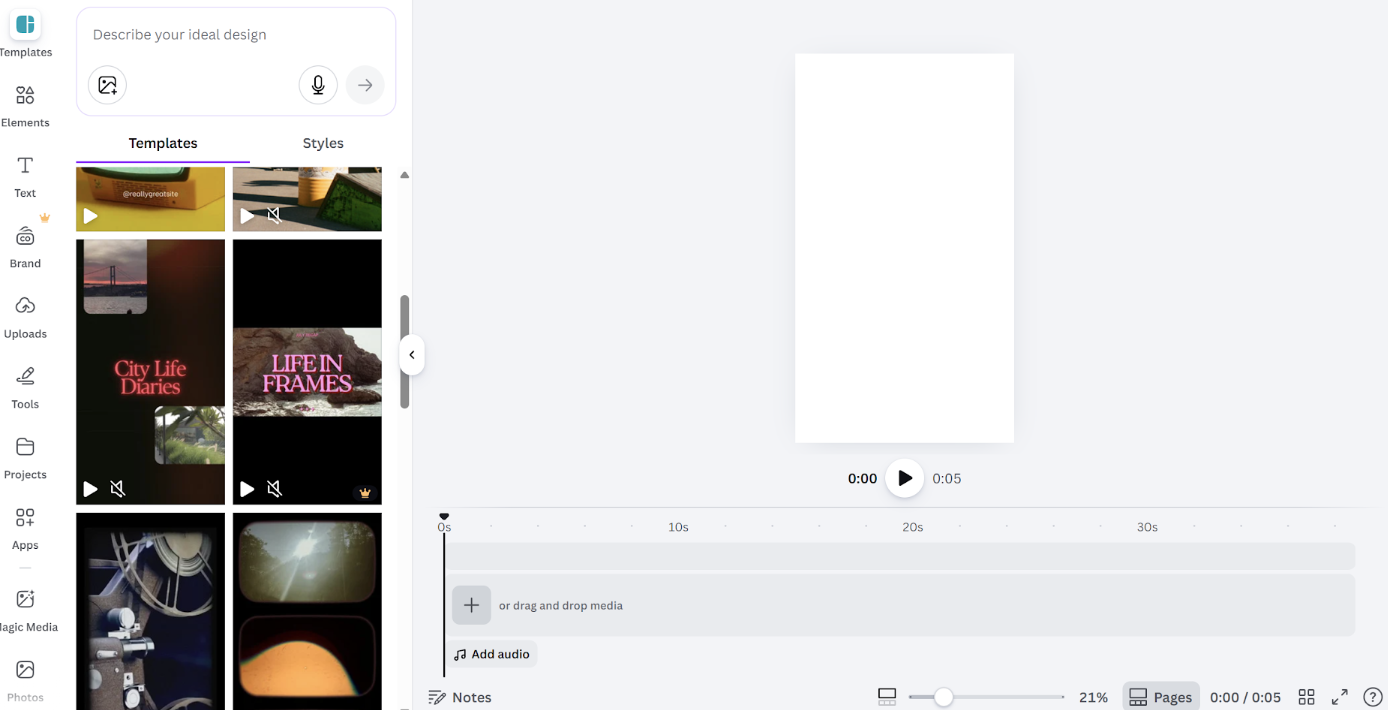Expand the editor to fullscreen
The image size is (1388, 710).
[x=1340, y=697]
